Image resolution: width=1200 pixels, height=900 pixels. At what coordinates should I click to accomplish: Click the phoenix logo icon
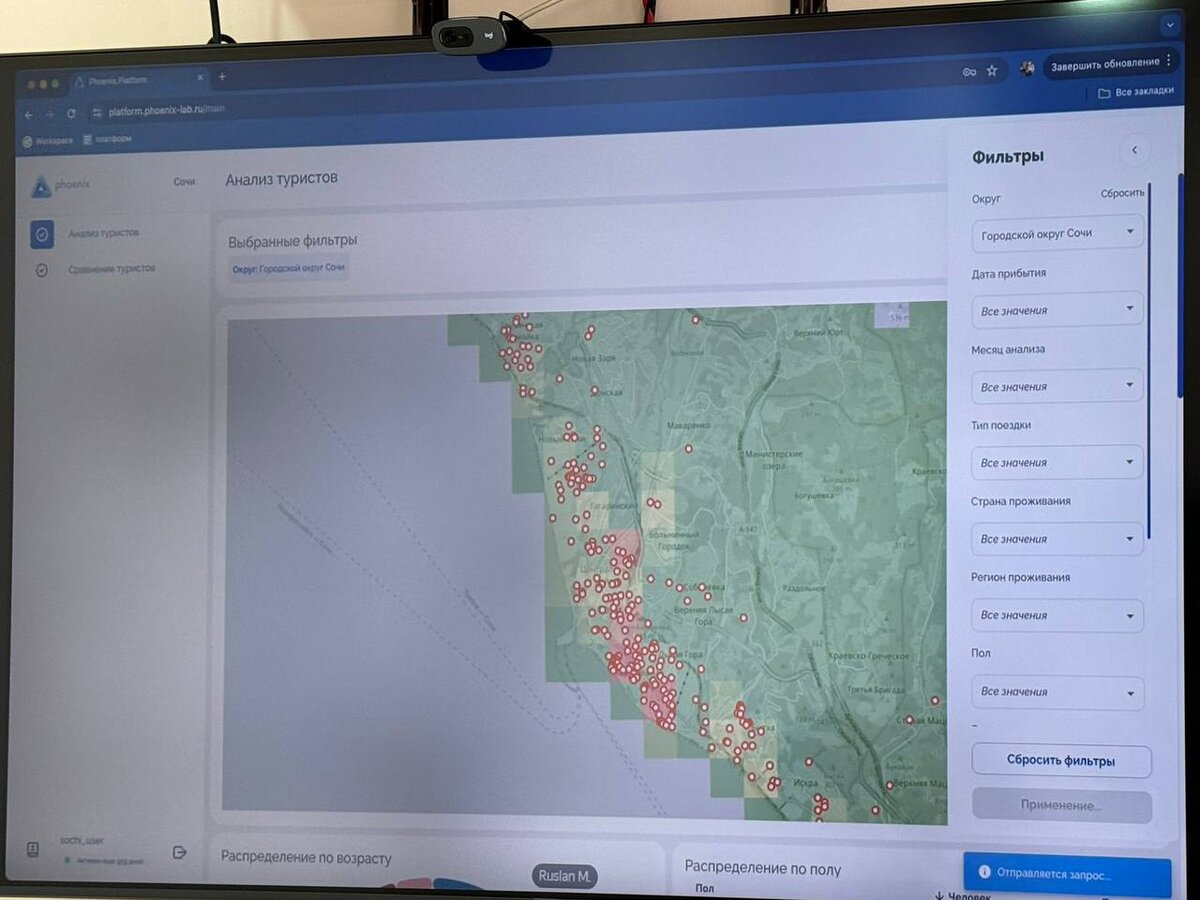(41, 186)
